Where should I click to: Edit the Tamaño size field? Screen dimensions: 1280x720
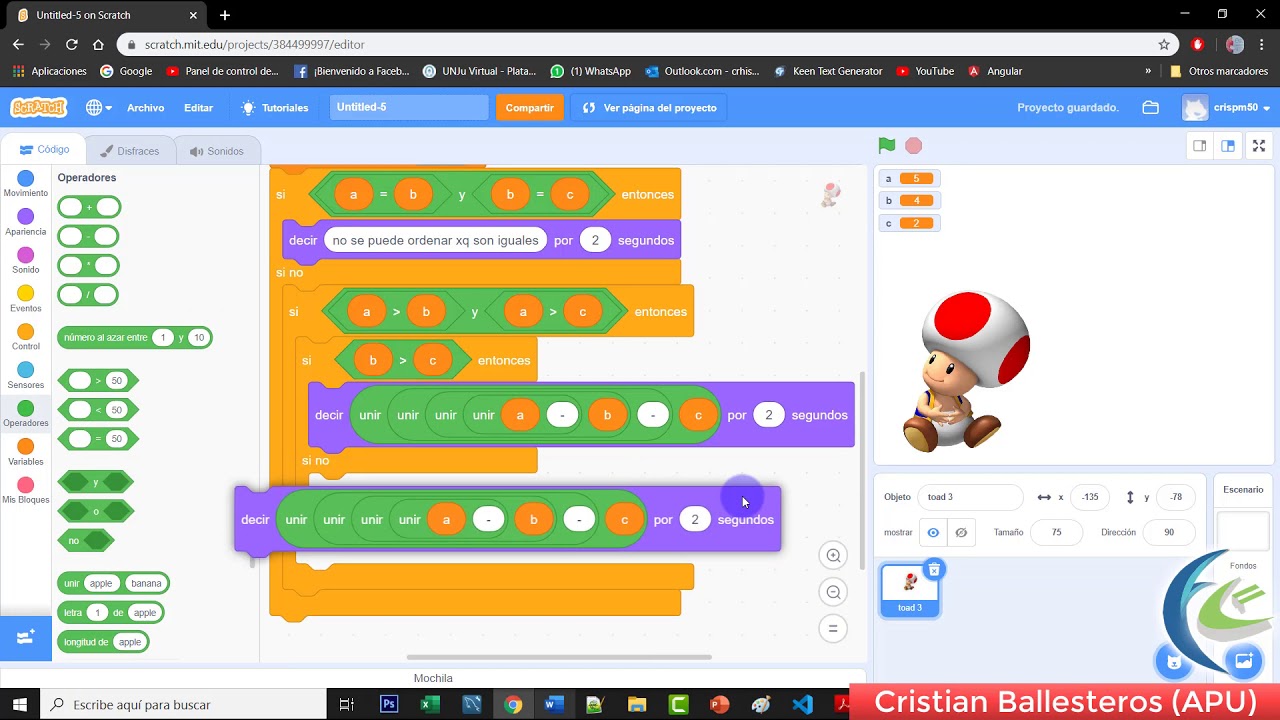click(x=1056, y=532)
